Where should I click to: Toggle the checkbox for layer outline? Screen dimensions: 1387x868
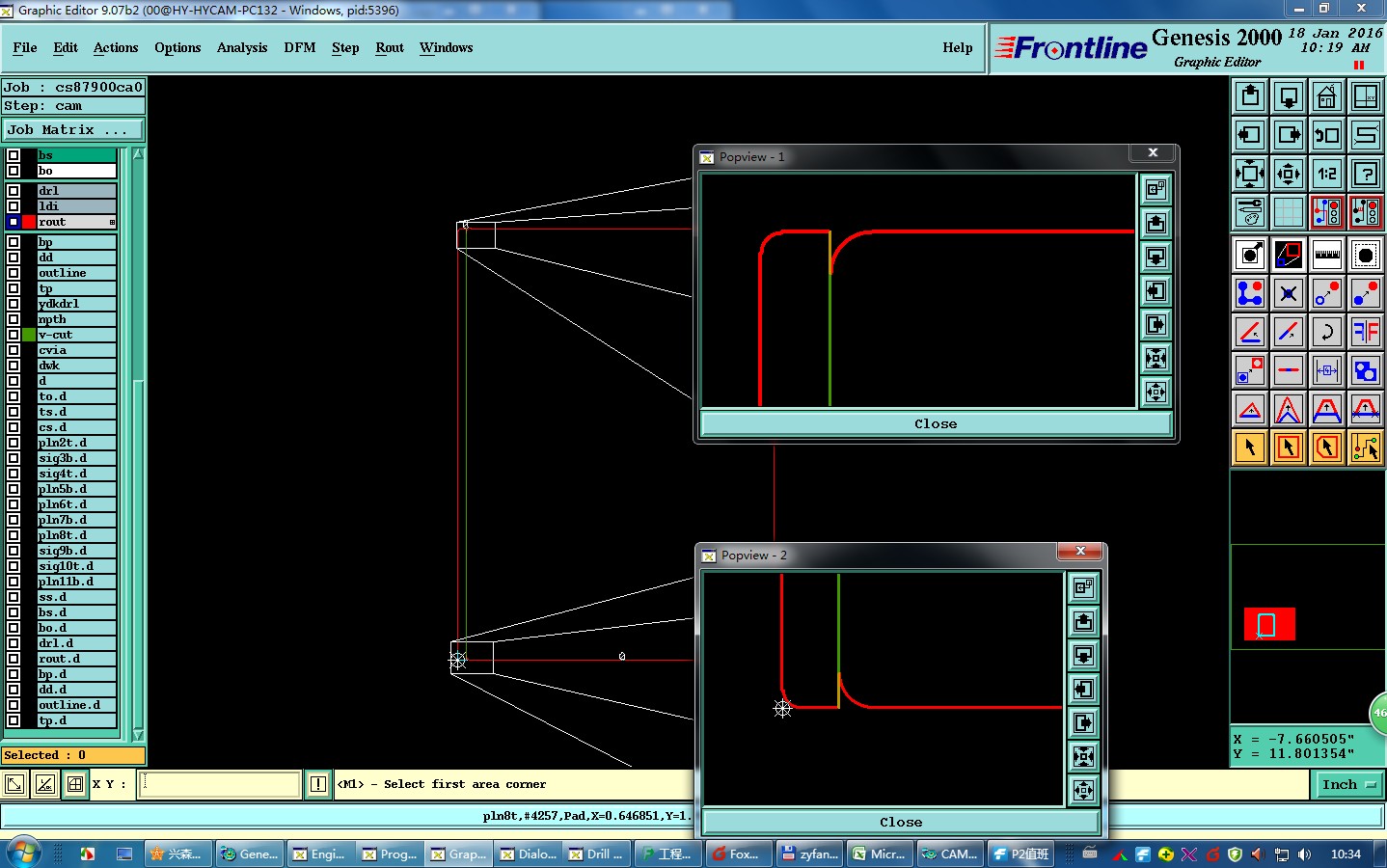point(14,273)
